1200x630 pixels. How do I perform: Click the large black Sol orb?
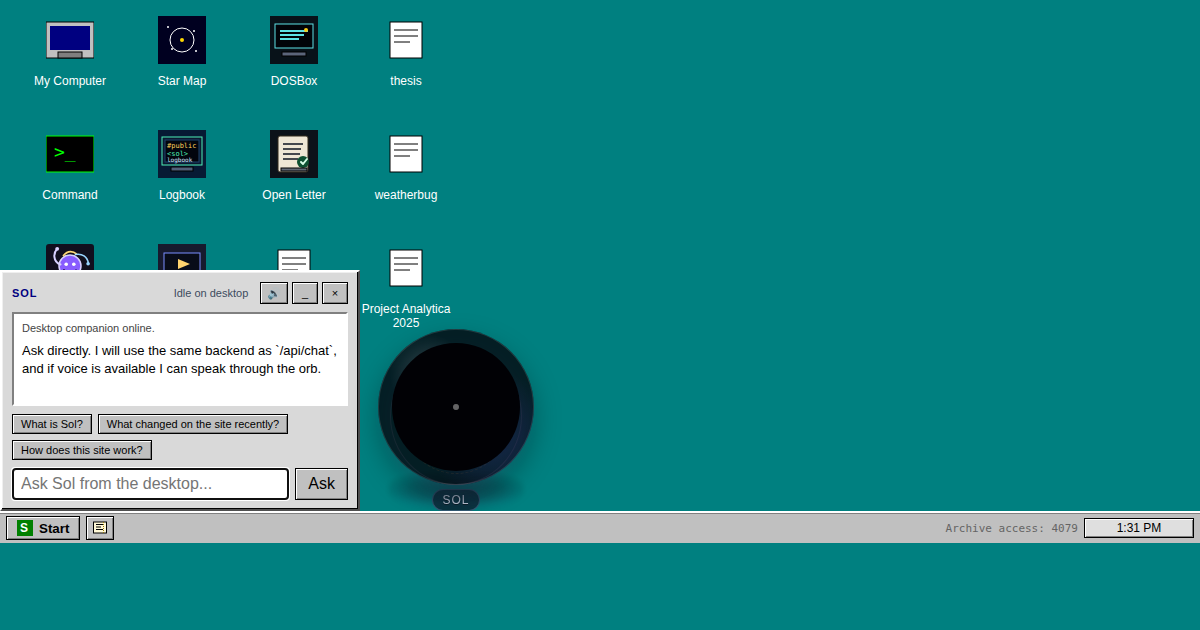[x=456, y=407]
